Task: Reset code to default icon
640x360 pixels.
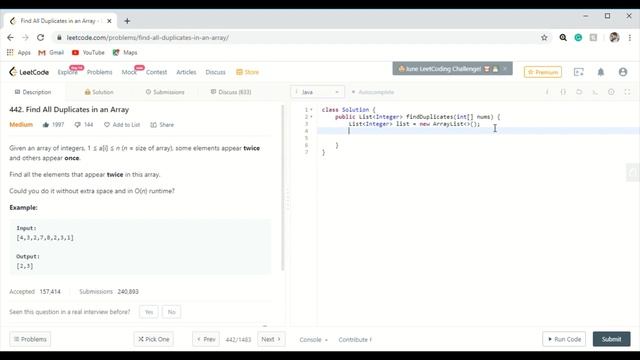Action: (x=579, y=92)
